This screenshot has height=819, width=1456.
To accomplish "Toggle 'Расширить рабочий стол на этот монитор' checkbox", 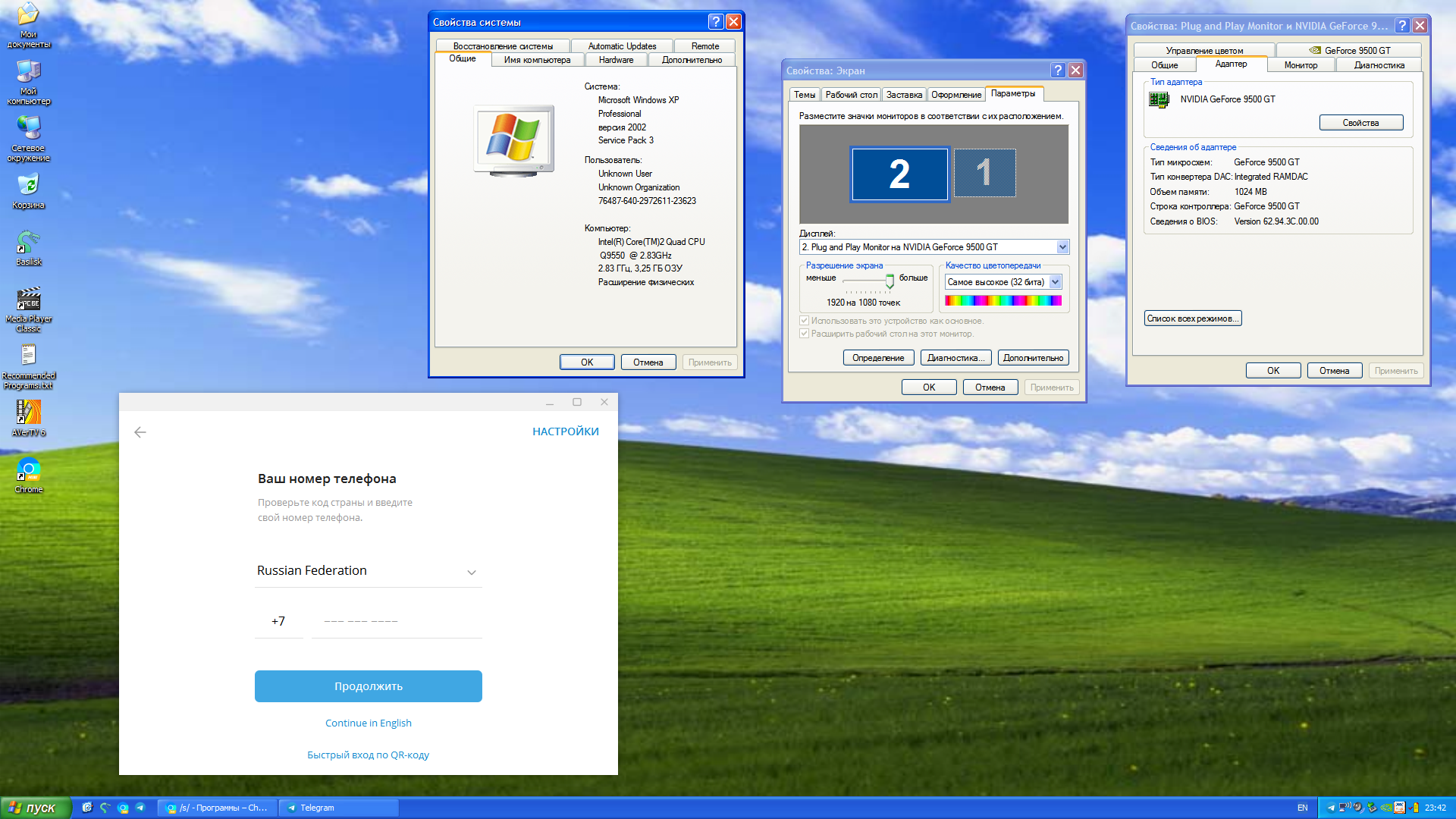I will click(805, 334).
